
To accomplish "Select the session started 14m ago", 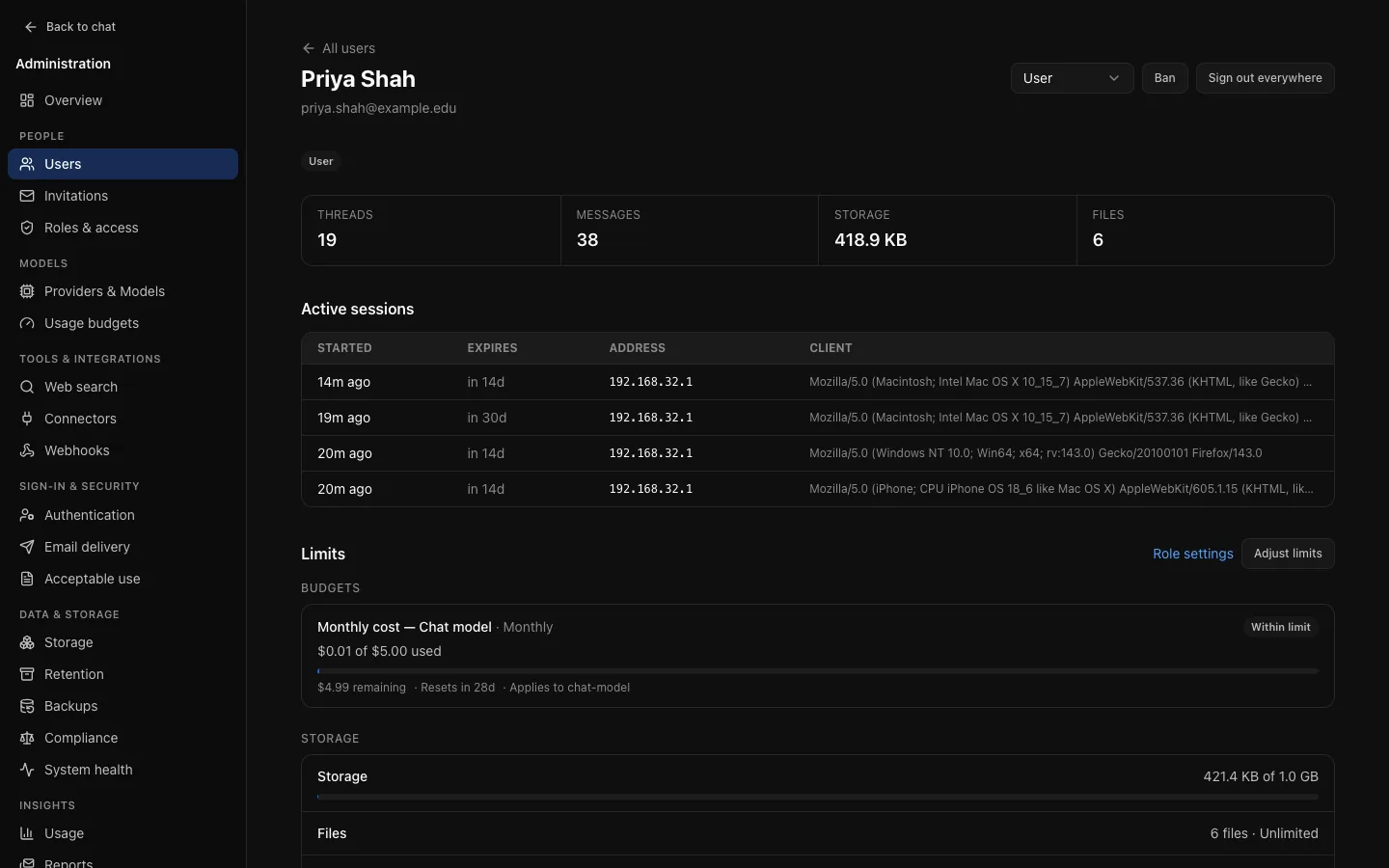I will pos(818,382).
